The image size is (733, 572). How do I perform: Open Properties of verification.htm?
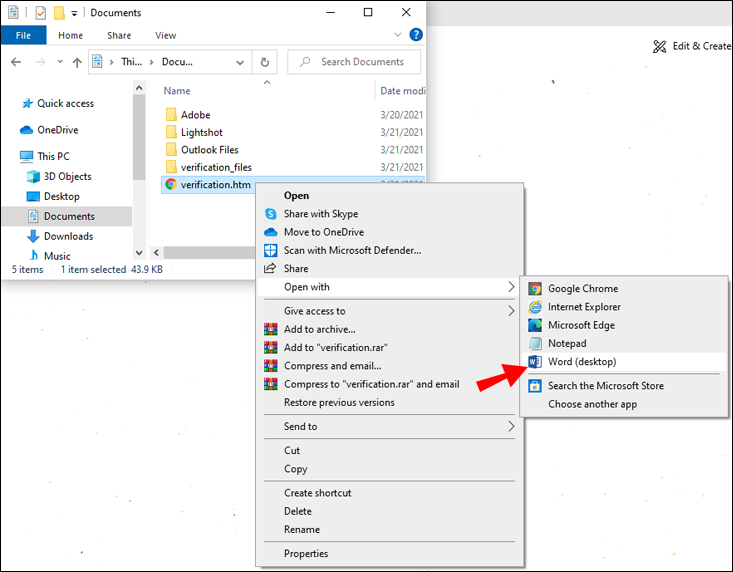pyautogui.click(x=389, y=553)
